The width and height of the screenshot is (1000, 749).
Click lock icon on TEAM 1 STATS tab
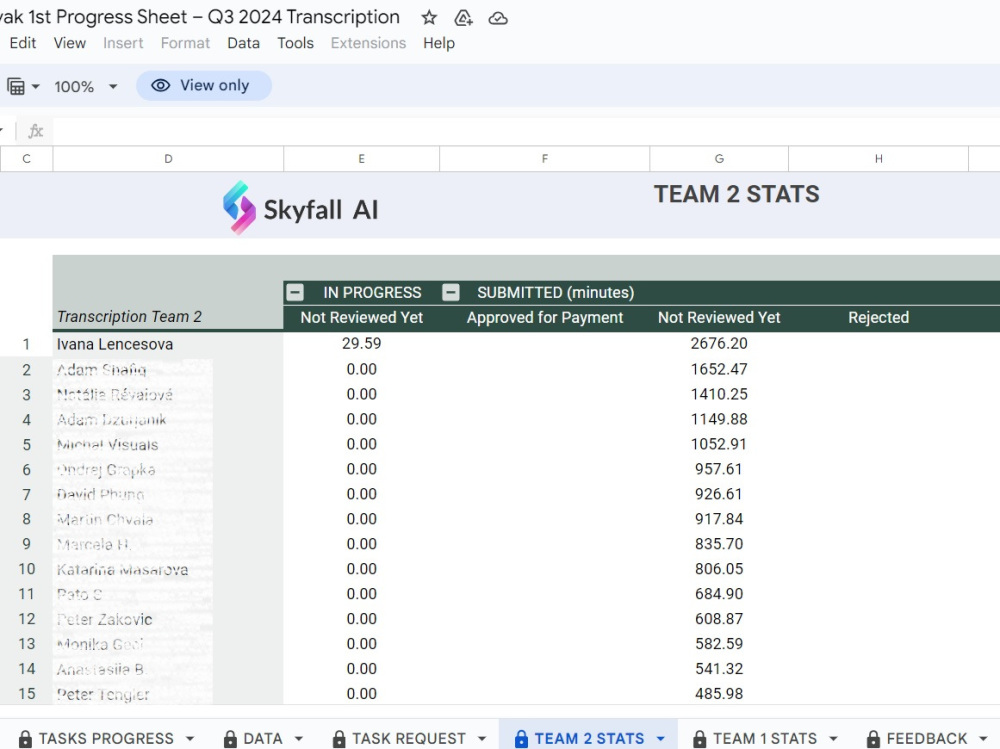click(x=700, y=739)
